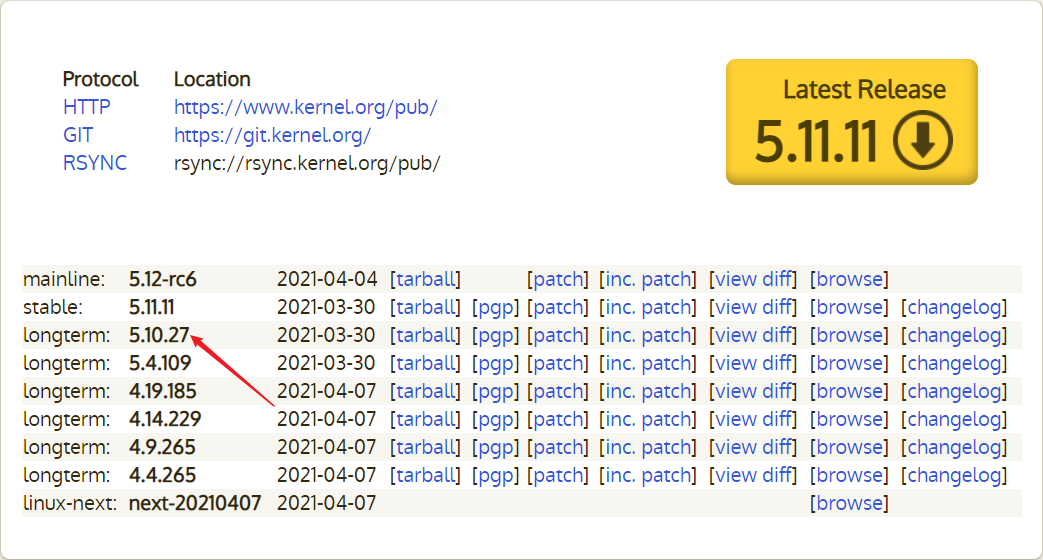This screenshot has width=1043, height=560.
Task: Open changelog for longterm 4.4.265
Action: [x=954, y=476]
